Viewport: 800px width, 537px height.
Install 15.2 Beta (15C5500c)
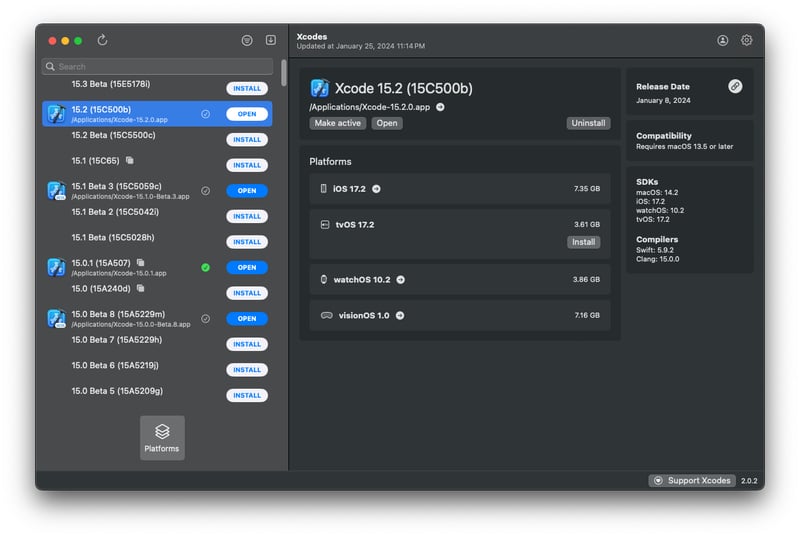[x=247, y=140]
